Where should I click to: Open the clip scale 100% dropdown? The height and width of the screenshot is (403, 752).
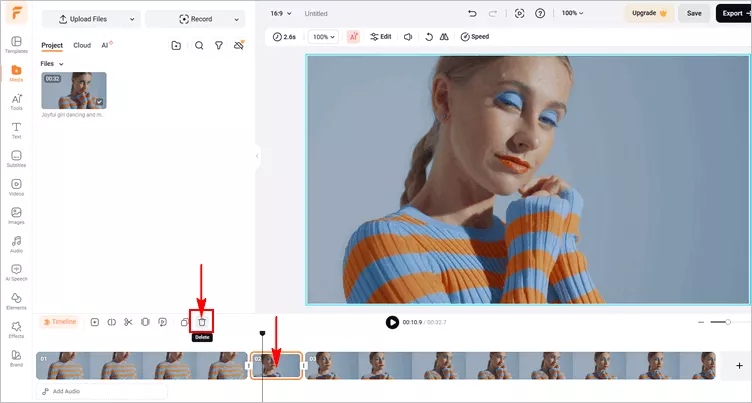click(323, 37)
